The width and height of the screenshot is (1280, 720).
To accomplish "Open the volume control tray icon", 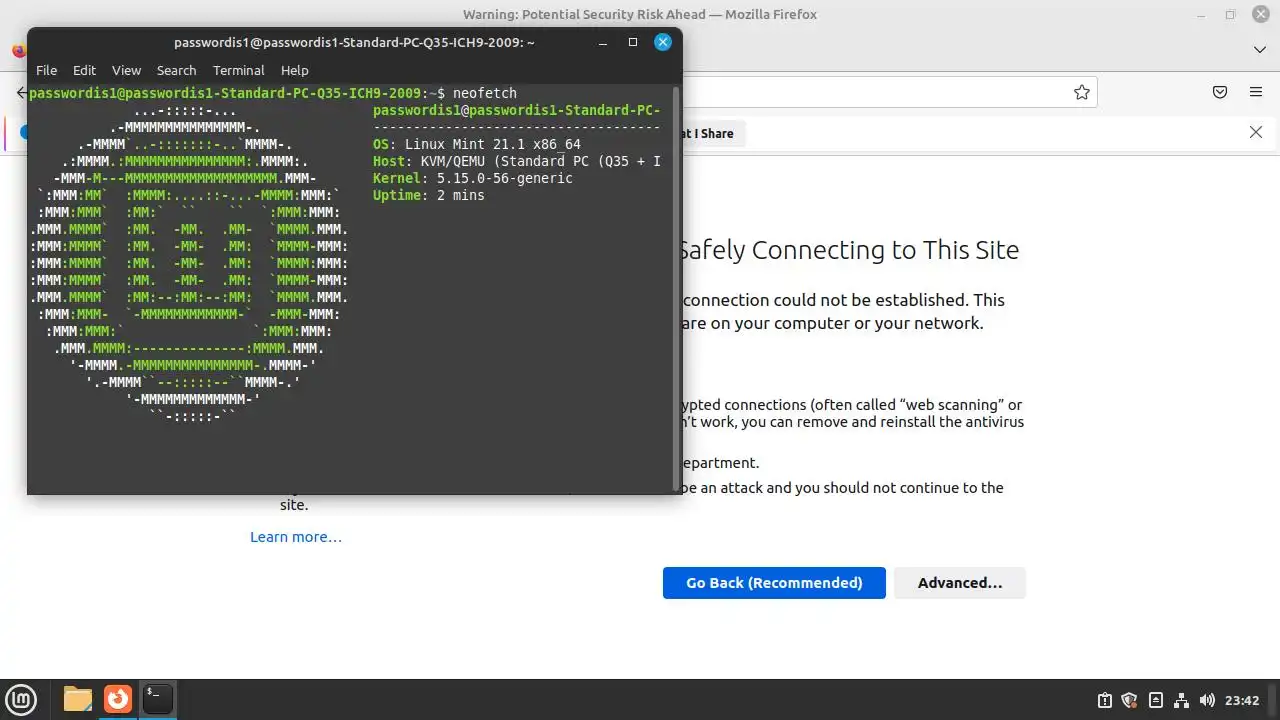I will [x=1207, y=700].
